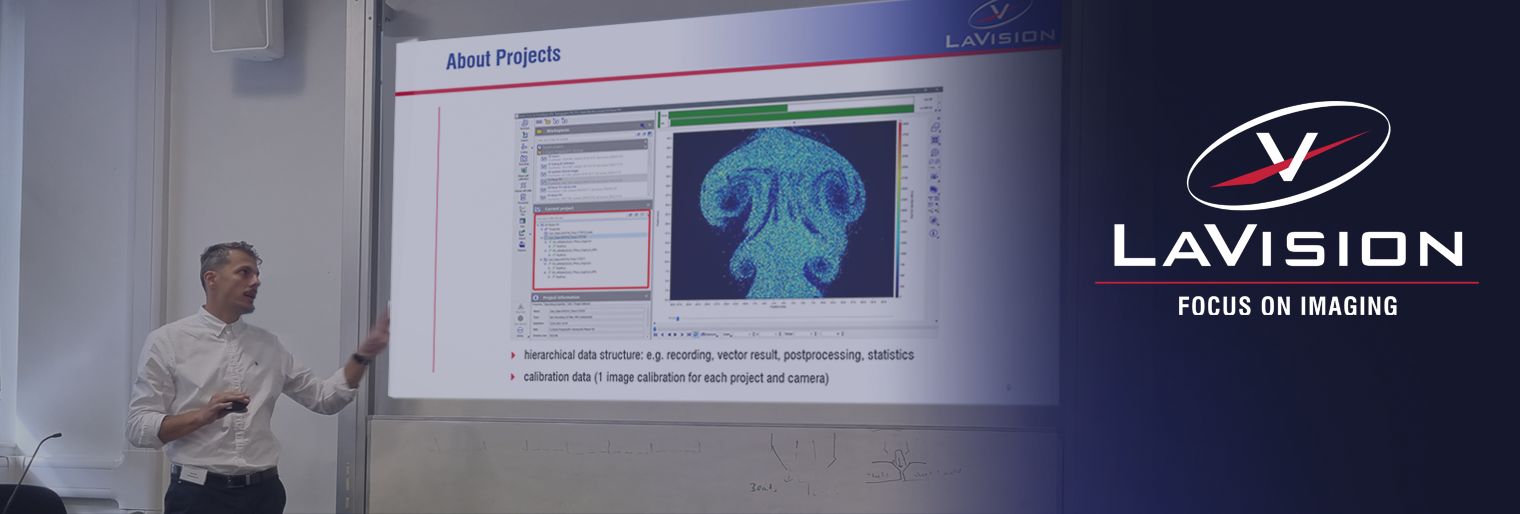Click the top icon in the right vertical toolbar
Viewport: 1520px width, 514px height.
(x=933, y=127)
